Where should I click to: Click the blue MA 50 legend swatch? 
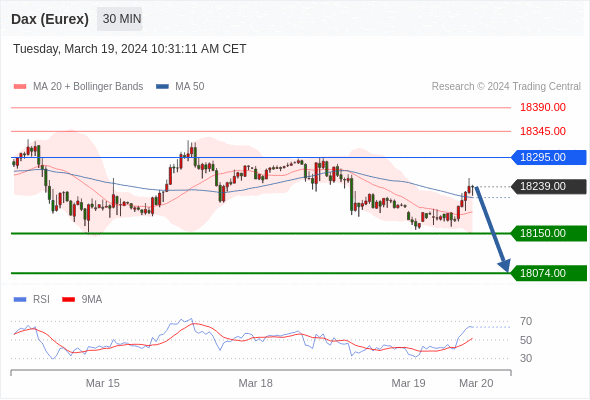click(162, 87)
